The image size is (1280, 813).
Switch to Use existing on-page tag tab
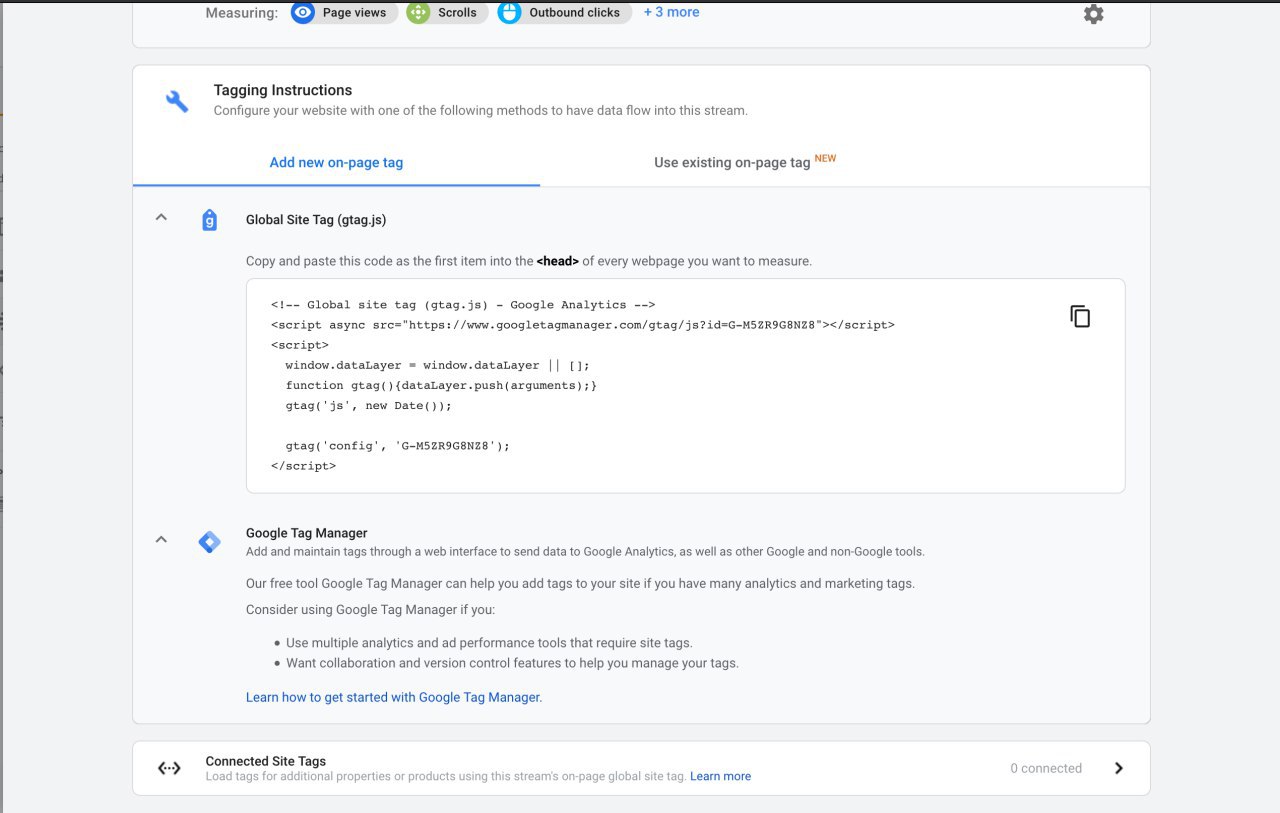coord(745,162)
